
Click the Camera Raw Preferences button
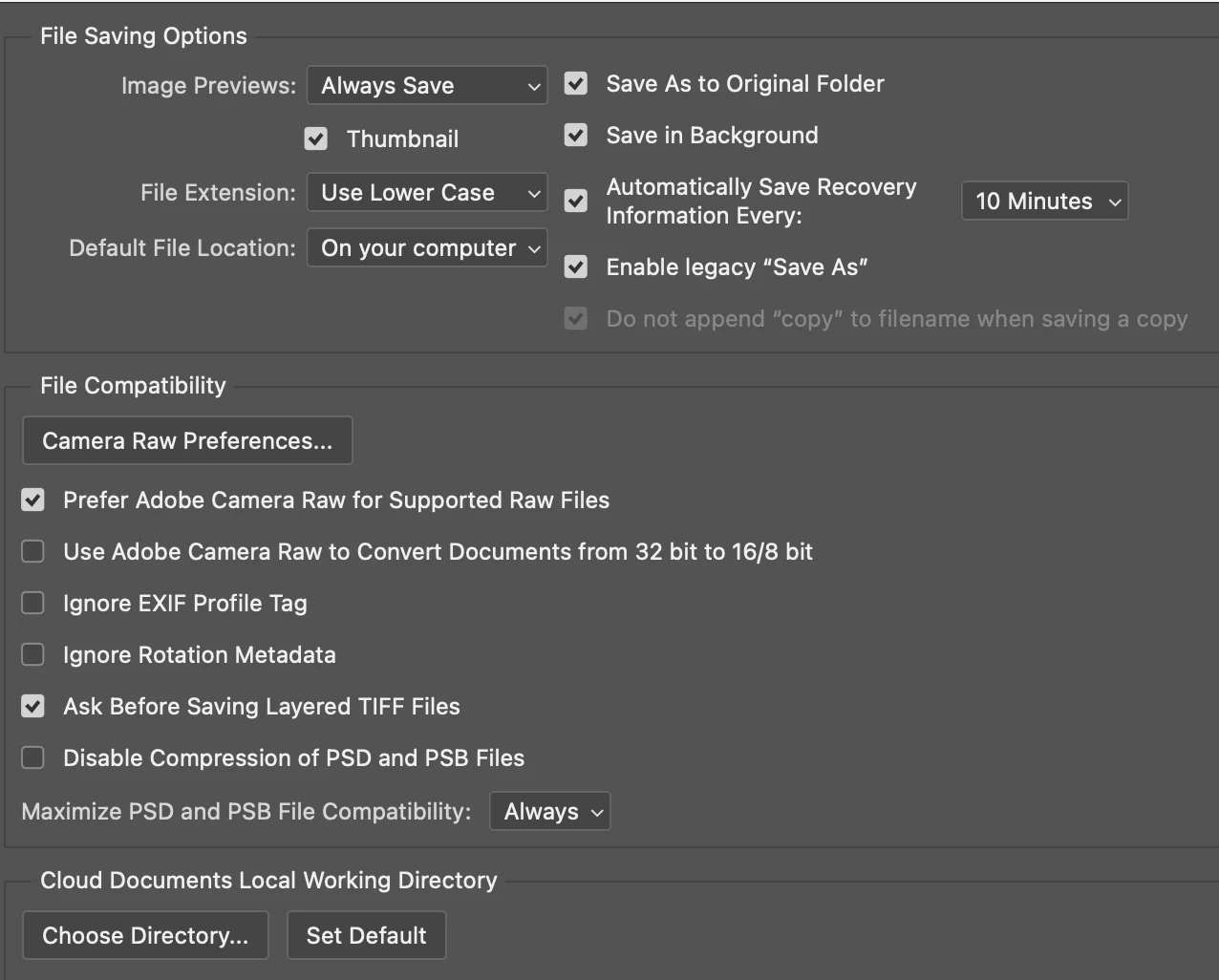click(187, 441)
